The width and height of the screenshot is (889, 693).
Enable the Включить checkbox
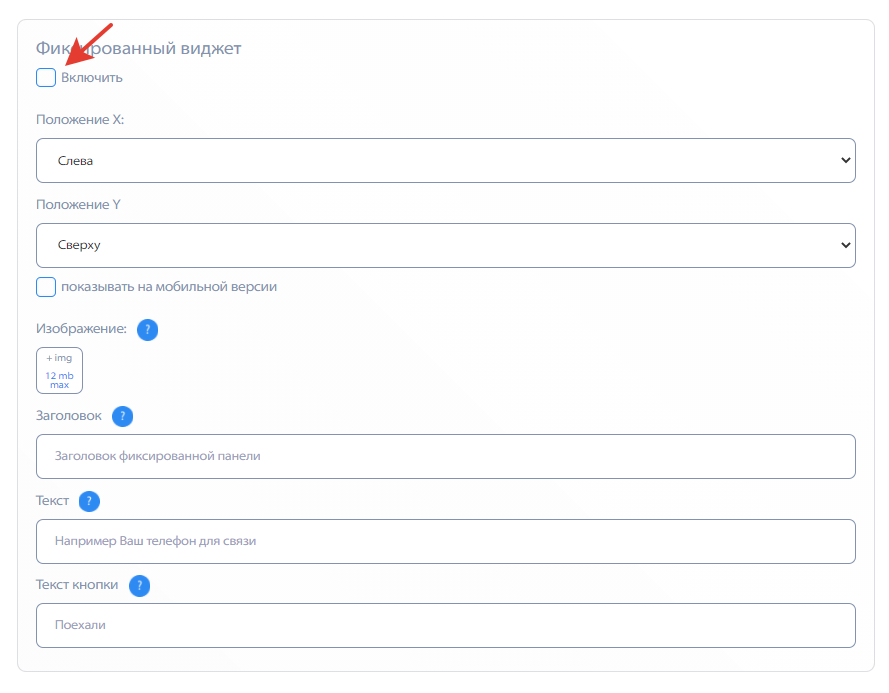tap(46, 78)
